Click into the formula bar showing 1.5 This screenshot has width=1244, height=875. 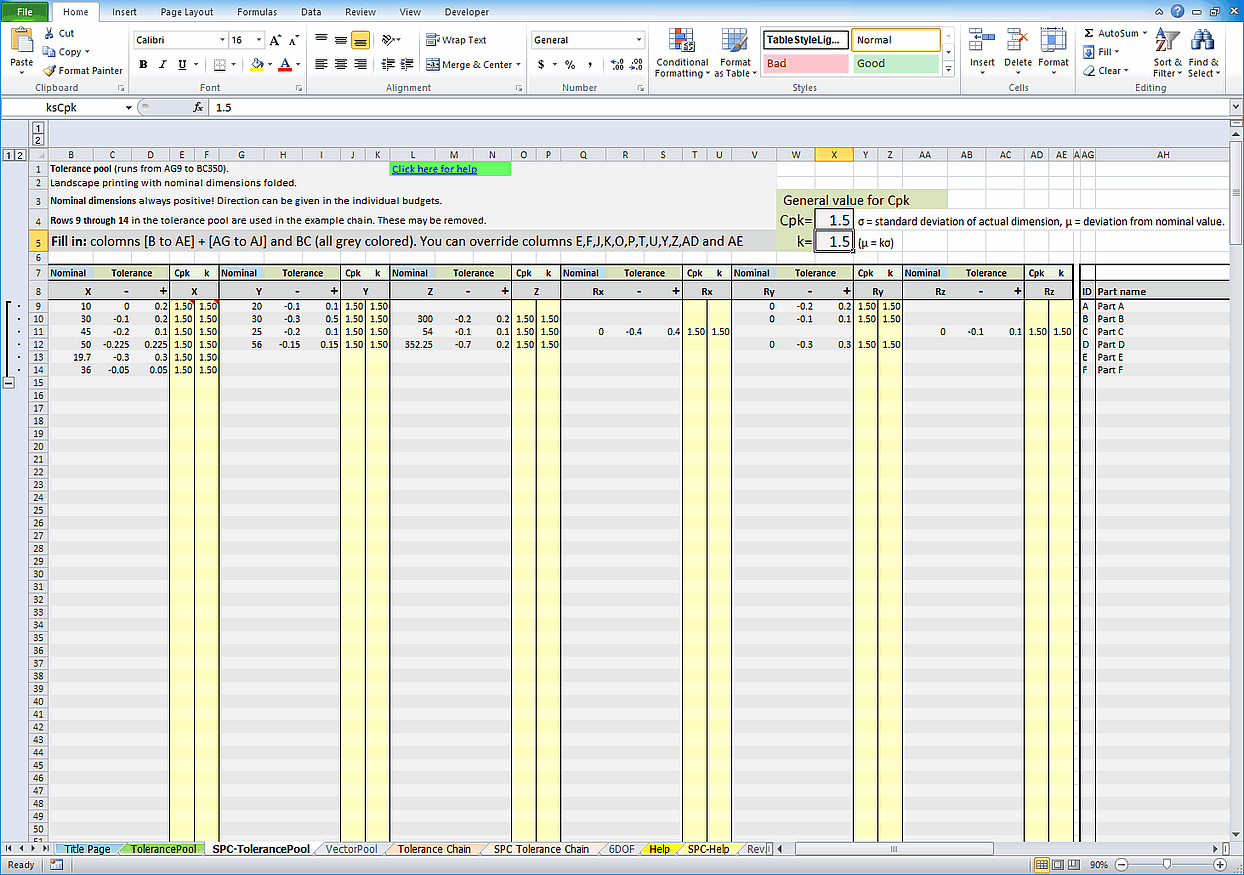tap(719, 107)
